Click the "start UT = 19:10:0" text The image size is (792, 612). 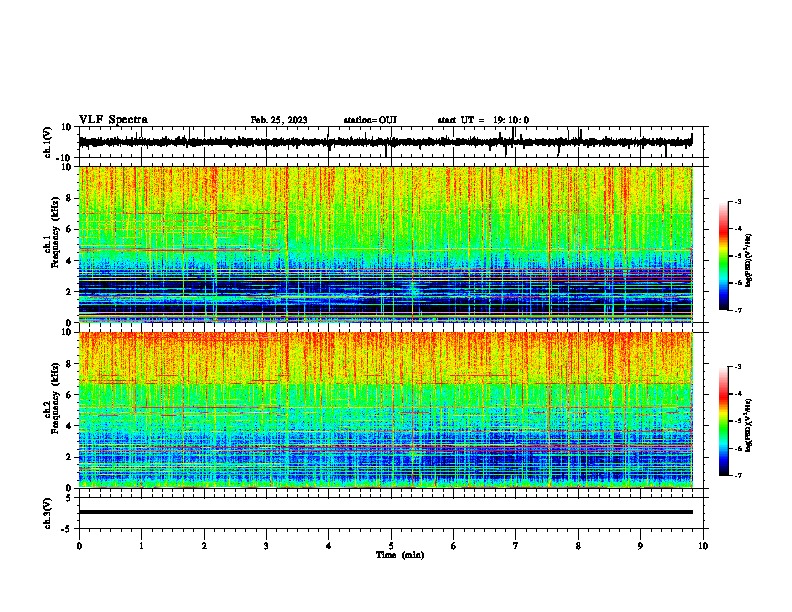[x=483, y=120]
